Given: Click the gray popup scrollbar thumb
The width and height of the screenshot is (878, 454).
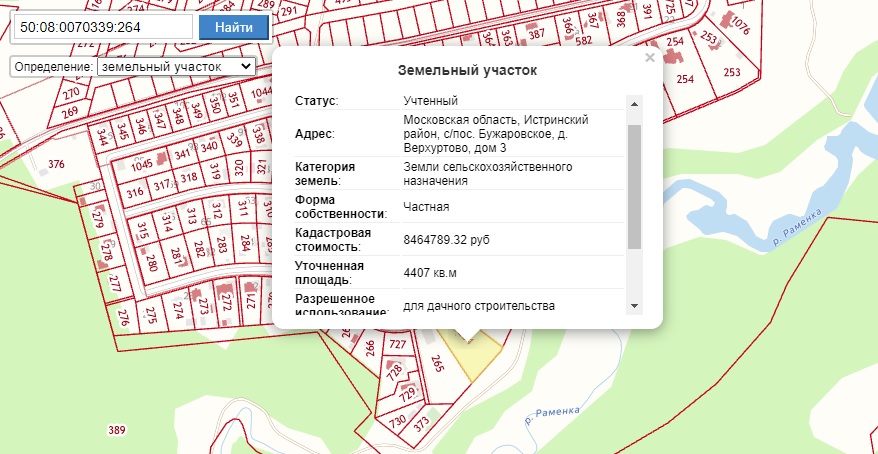Looking at the screenshot, I should [634, 186].
